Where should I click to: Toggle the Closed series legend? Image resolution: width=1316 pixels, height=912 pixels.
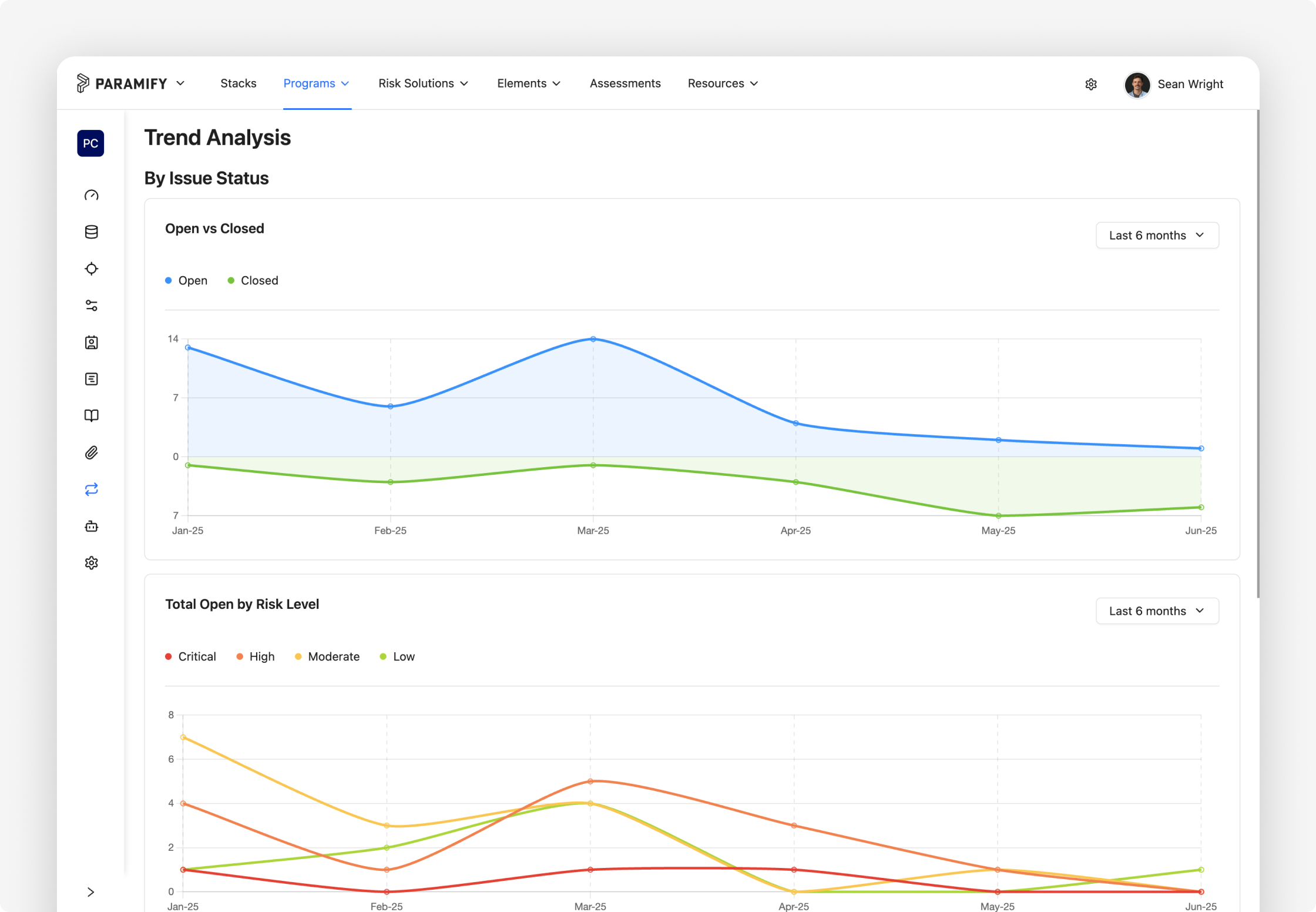click(x=253, y=280)
